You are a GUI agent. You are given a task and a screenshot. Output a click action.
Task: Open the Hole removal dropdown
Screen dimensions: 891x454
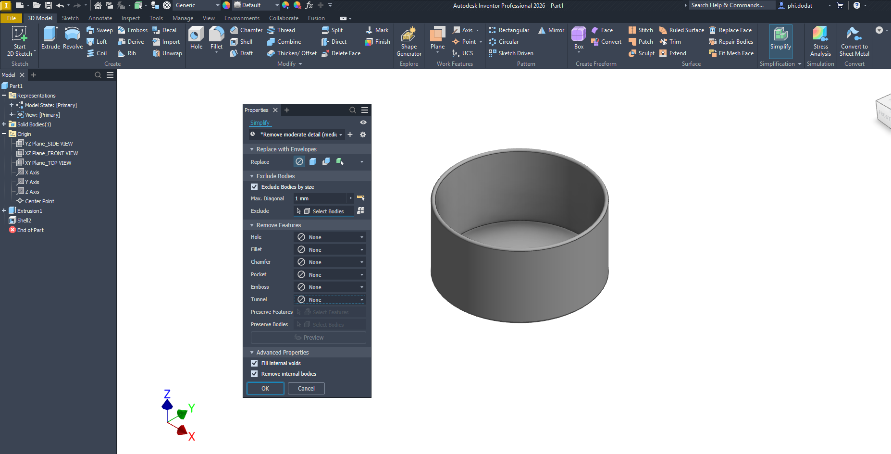[x=330, y=237]
